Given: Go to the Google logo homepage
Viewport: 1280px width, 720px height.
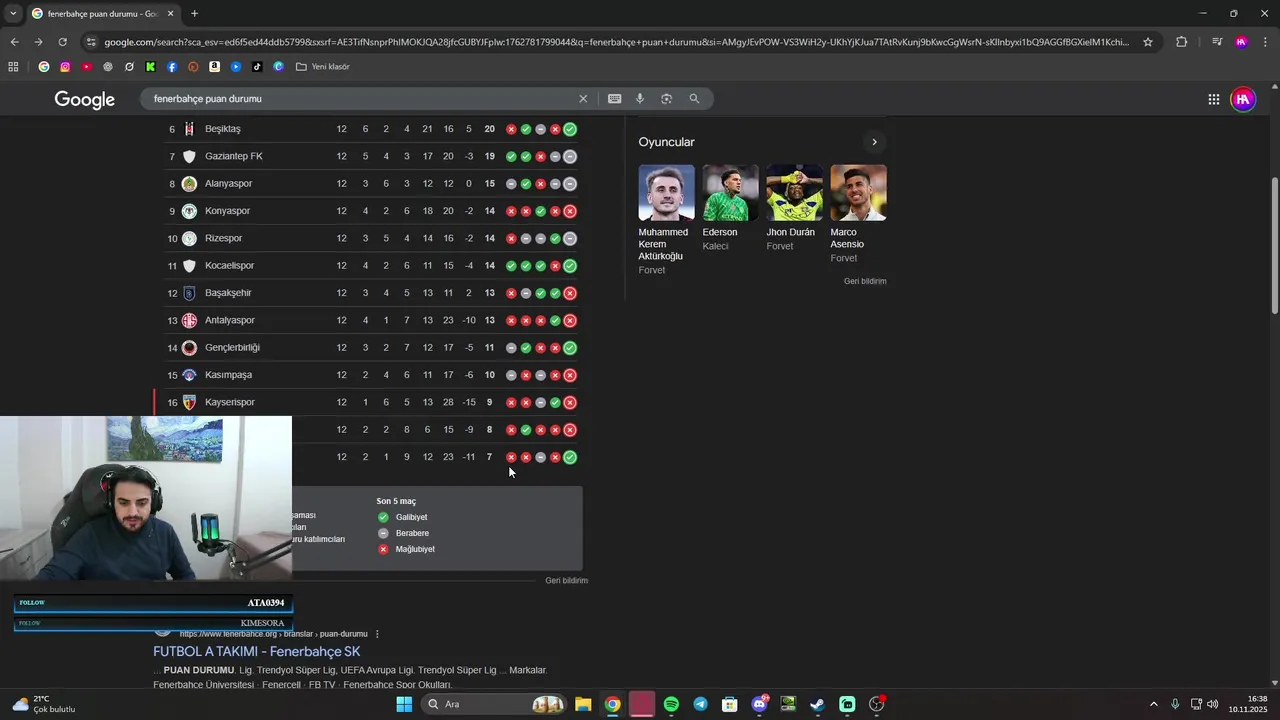Looking at the screenshot, I should tap(85, 99).
